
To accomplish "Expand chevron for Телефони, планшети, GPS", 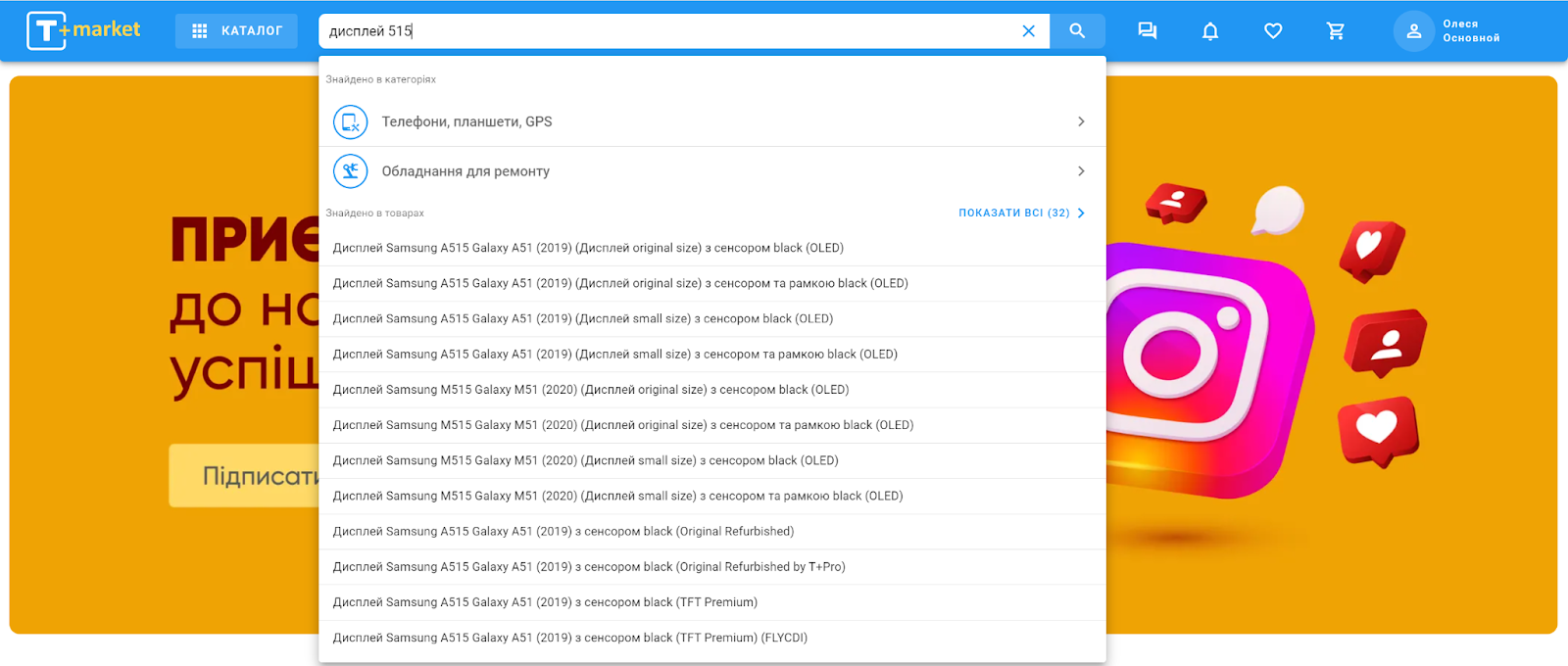I will pyautogui.click(x=1081, y=121).
